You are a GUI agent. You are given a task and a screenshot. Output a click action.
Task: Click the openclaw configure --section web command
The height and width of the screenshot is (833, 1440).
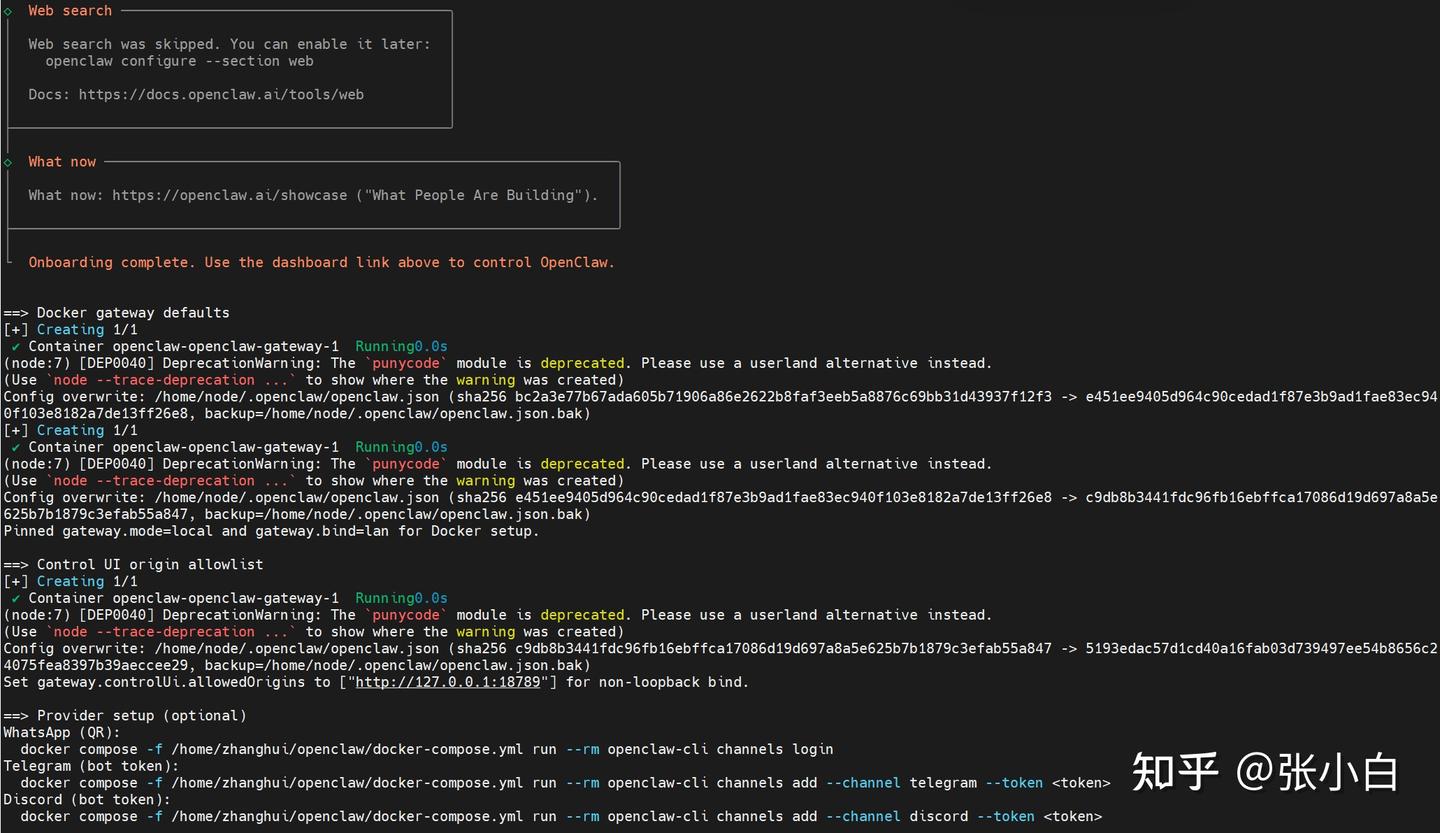coord(179,61)
